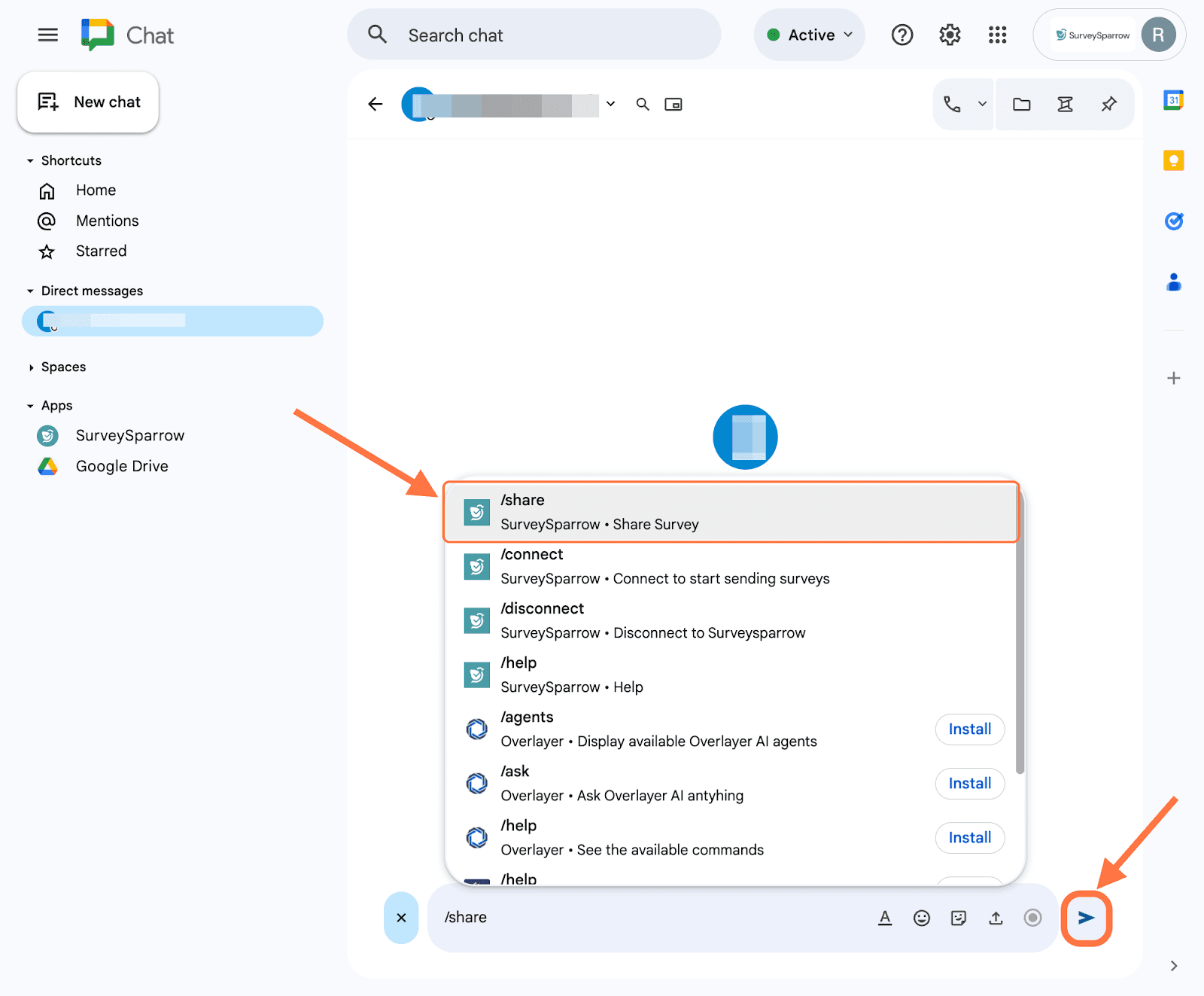Click the send message arrow button
The image size is (1204, 996).
(x=1086, y=918)
